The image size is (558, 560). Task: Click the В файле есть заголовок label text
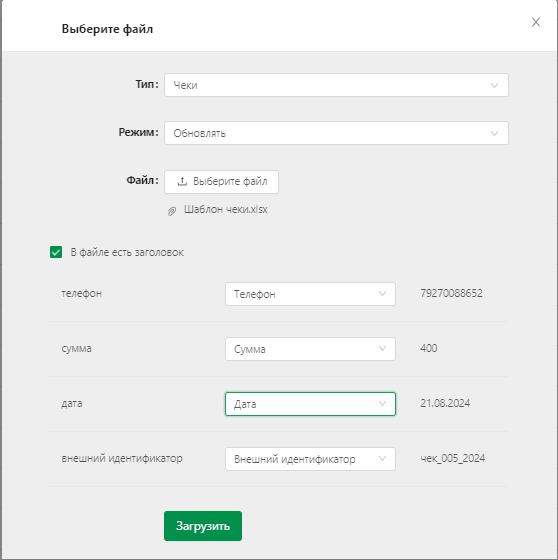pos(127,252)
